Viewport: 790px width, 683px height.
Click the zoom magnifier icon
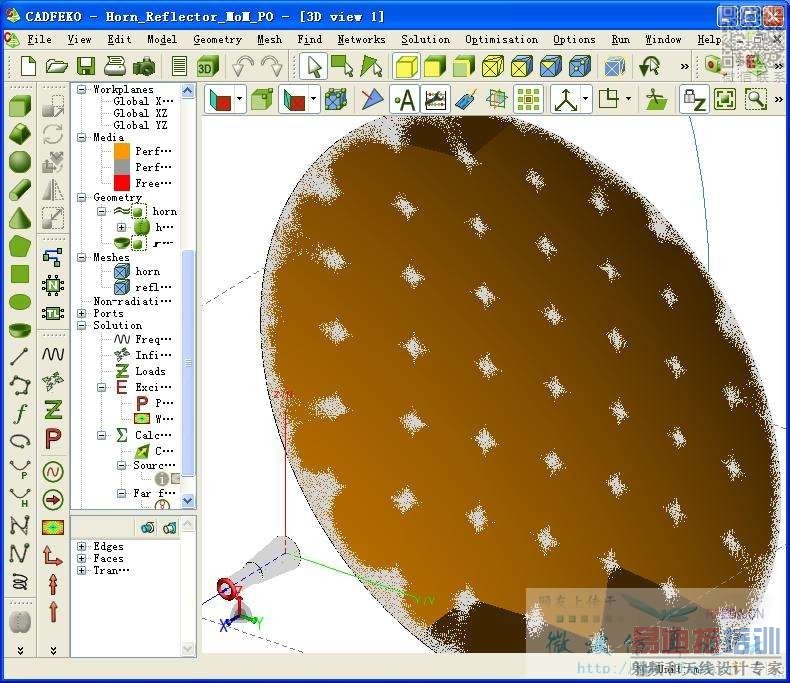pyautogui.click(x=756, y=99)
